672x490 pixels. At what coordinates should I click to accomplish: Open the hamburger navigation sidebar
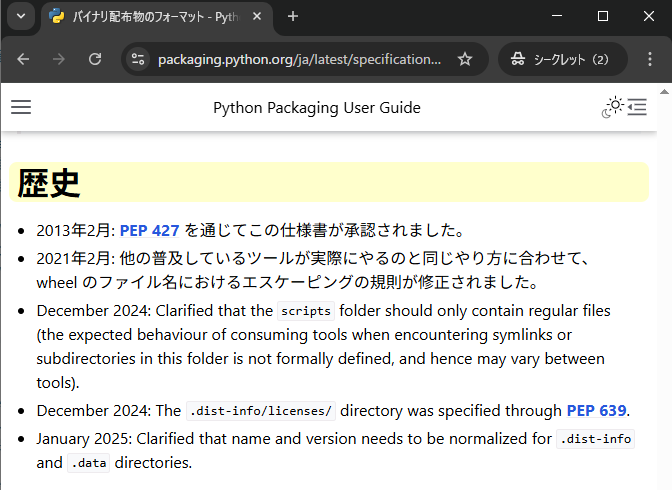pos(21,107)
